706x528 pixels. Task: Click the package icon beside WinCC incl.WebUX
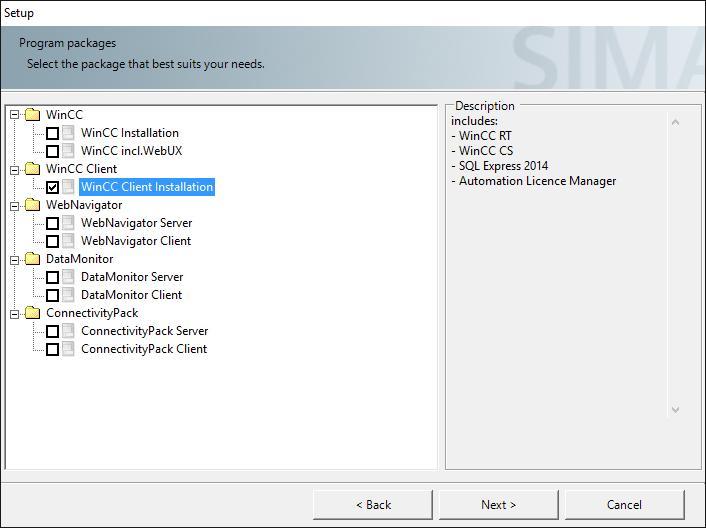pos(68,151)
